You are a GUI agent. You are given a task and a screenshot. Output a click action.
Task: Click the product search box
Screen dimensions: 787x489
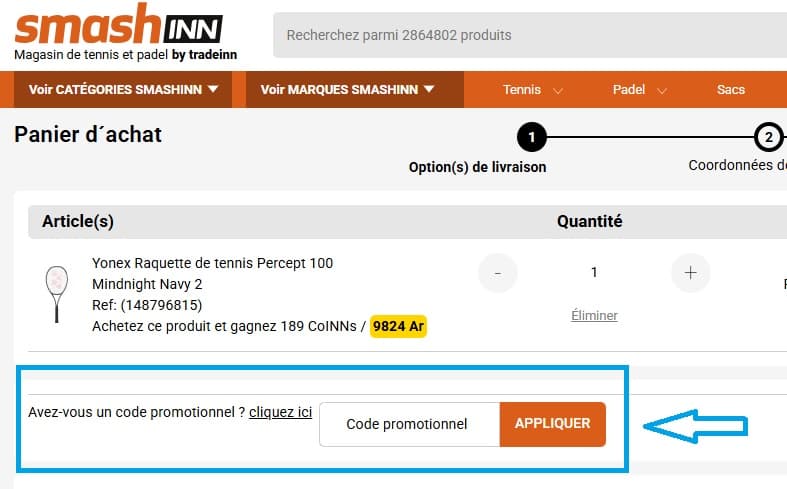click(528, 36)
